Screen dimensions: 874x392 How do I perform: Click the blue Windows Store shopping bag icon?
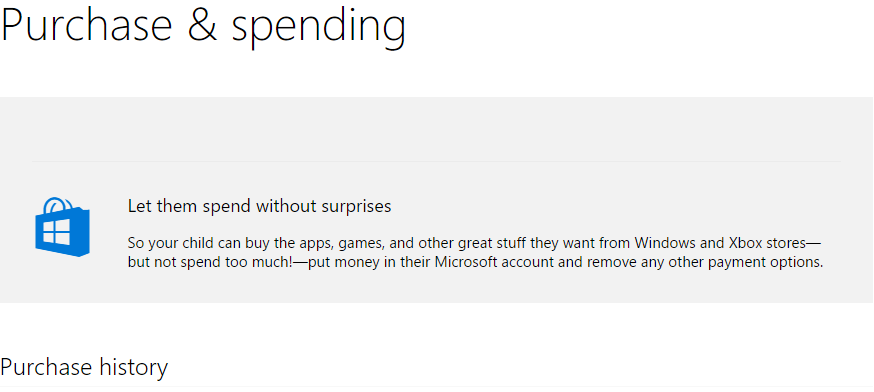pos(62,227)
